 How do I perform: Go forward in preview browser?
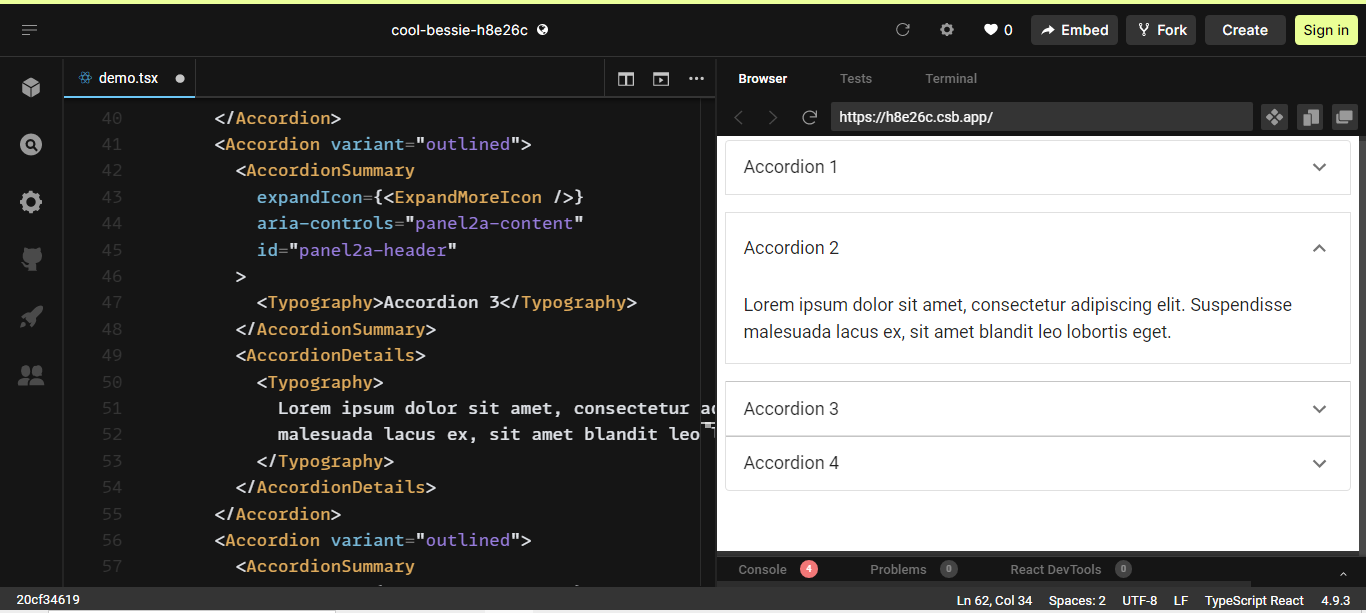pyautogui.click(x=773, y=117)
